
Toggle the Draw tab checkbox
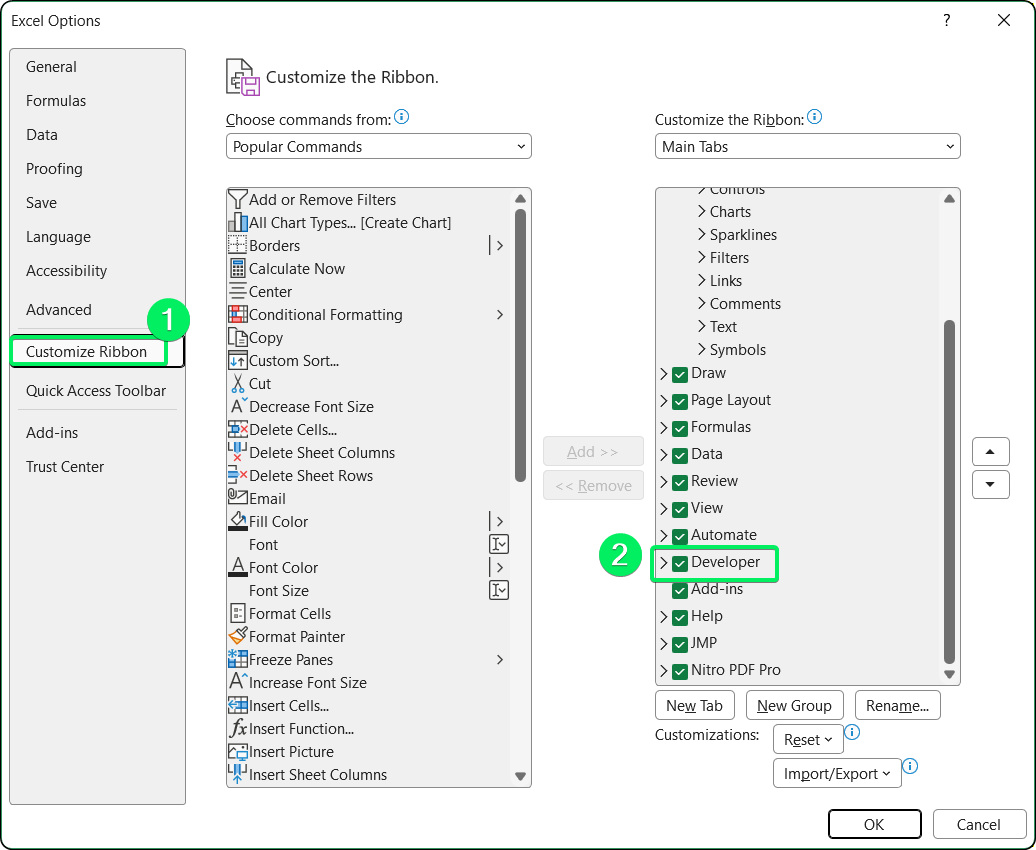(678, 373)
